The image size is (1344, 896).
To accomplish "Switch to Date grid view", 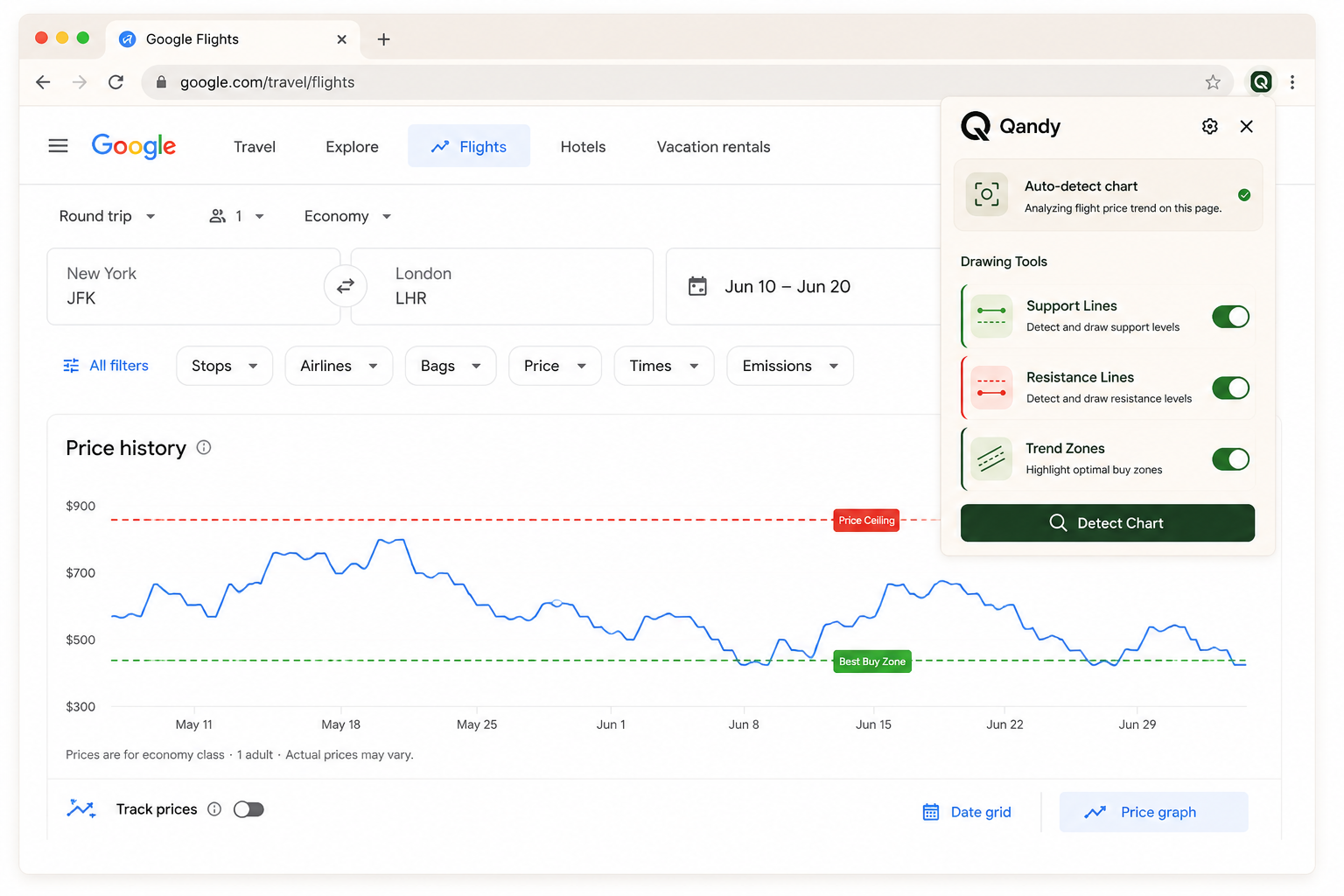I will point(967,812).
